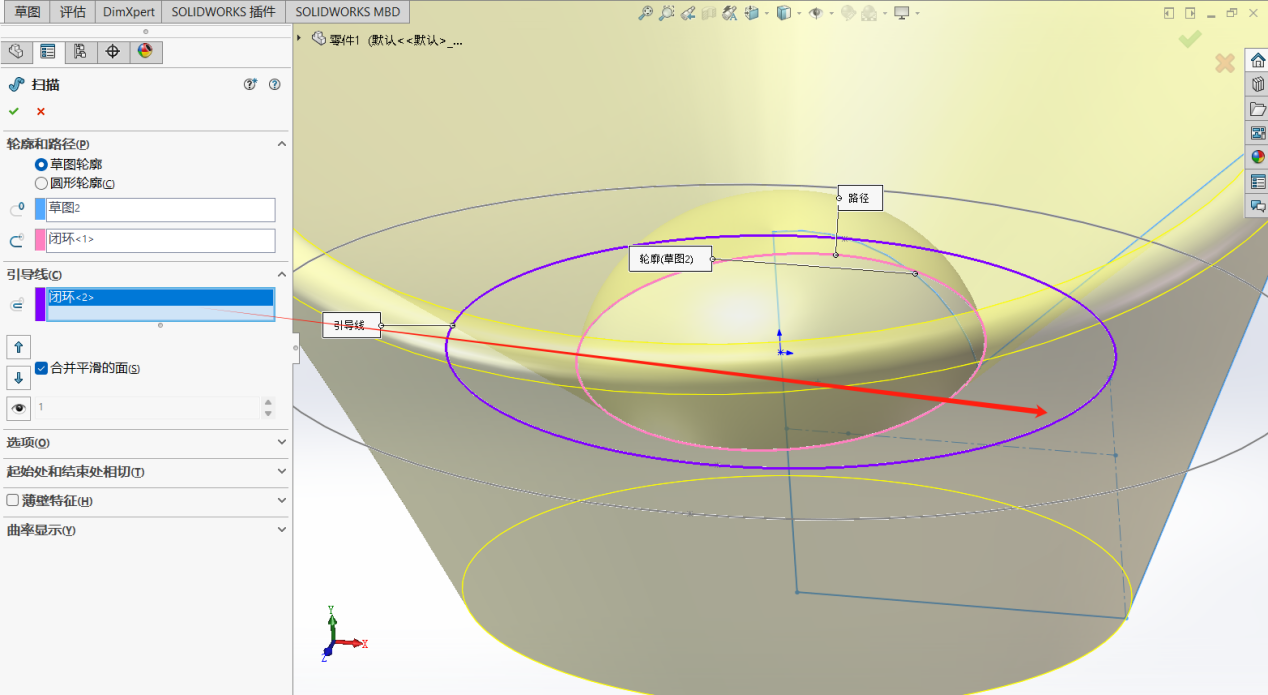The width and height of the screenshot is (1268, 695).
Task: Click the Display Style cube icon
Action: tap(784, 13)
